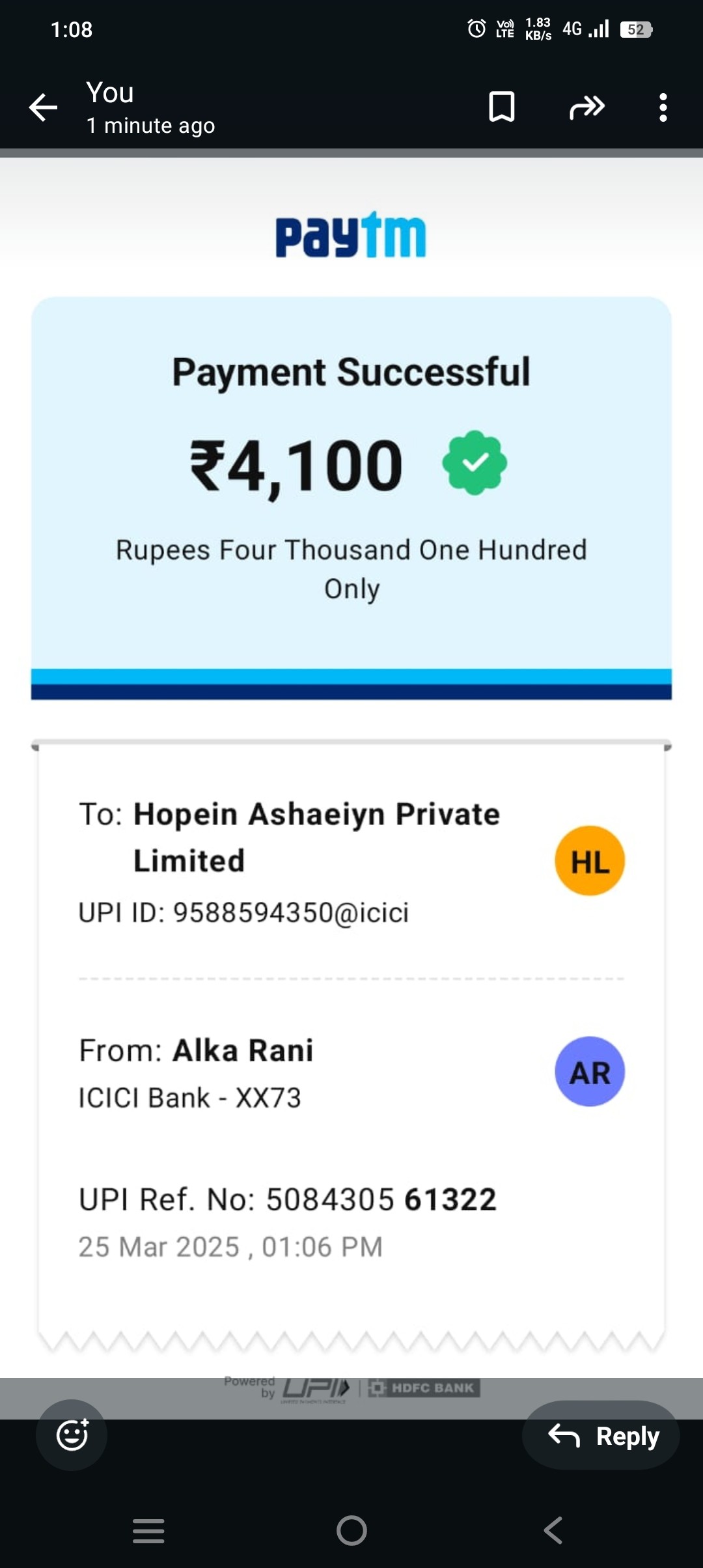This screenshot has width=703, height=1568.
Task: Open the three-dot overflow menu
Action: pyautogui.click(x=663, y=107)
